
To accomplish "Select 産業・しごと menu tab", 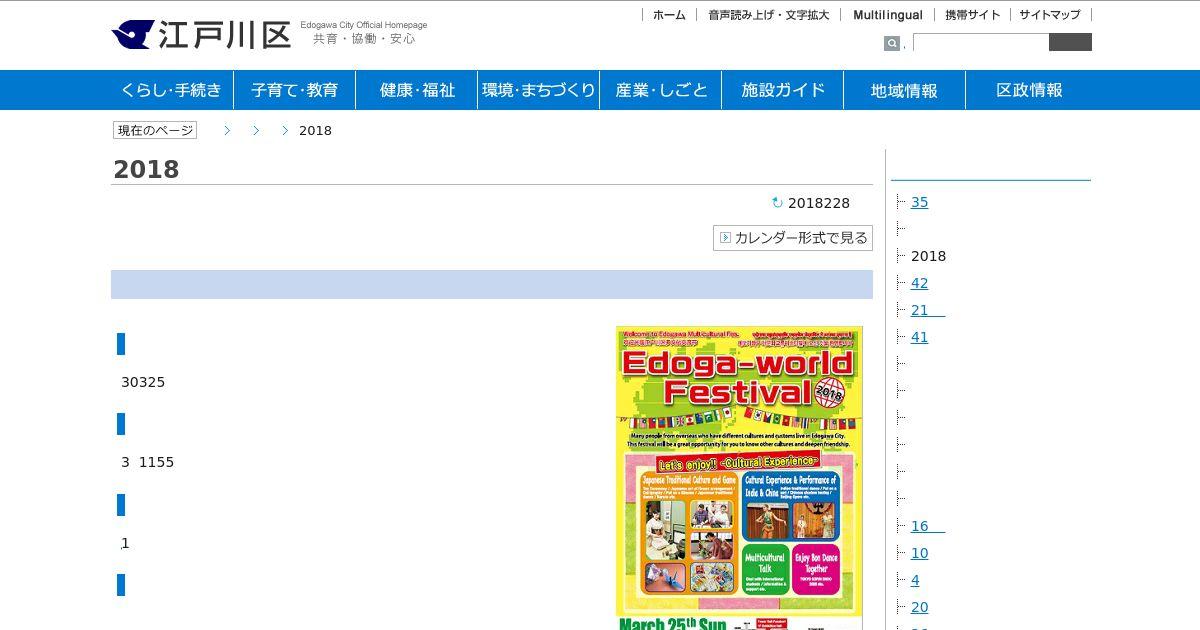I will click(x=661, y=90).
